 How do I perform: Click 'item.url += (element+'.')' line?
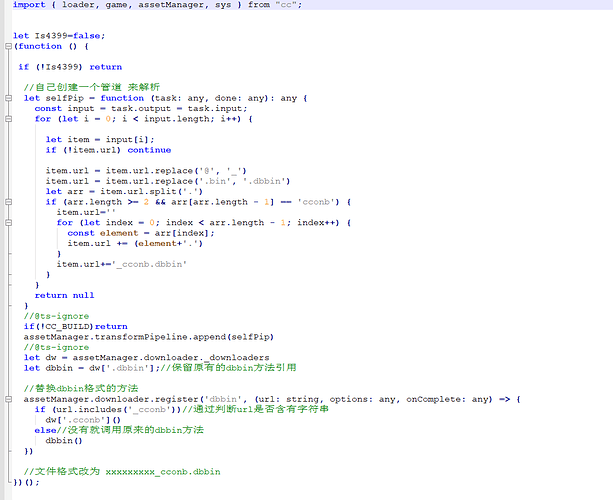tap(135, 244)
